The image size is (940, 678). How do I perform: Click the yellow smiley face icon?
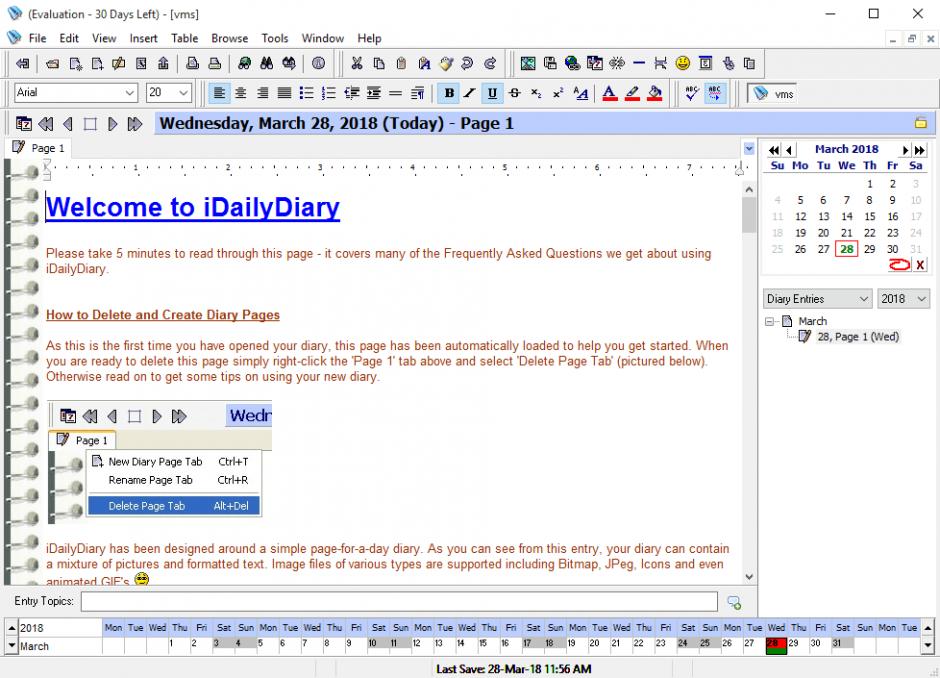tap(683, 64)
